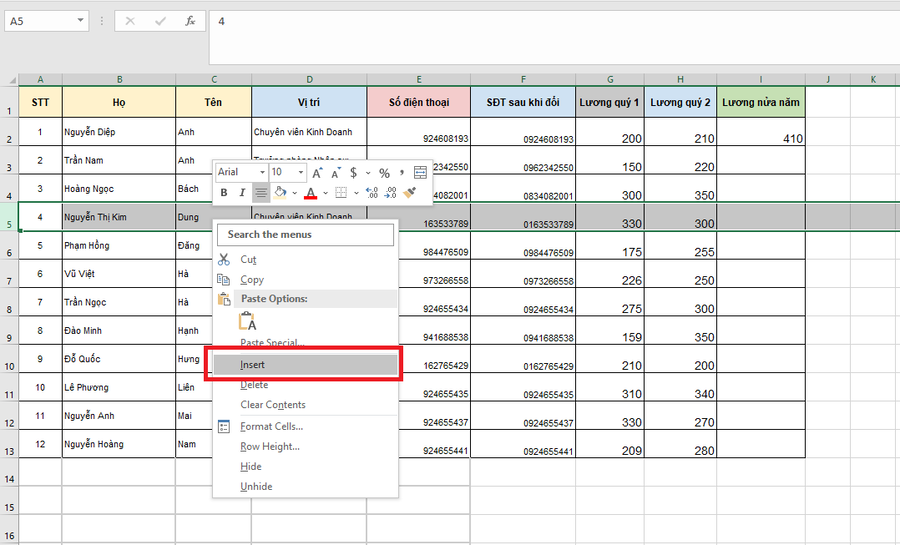
Task: Click the STT header cell
Action: 40,102
